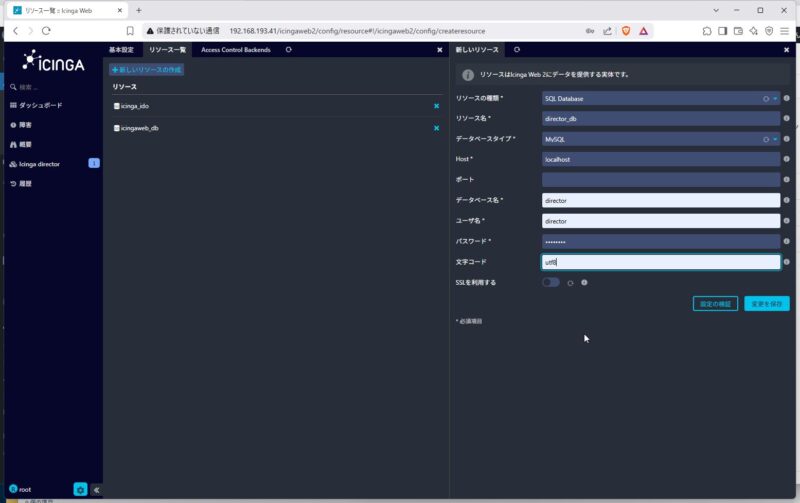Image resolution: width=800 pixels, height=503 pixels.
Task: Focus the character set field containing utf8
Action: pyautogui.click(x=661, y=262)
